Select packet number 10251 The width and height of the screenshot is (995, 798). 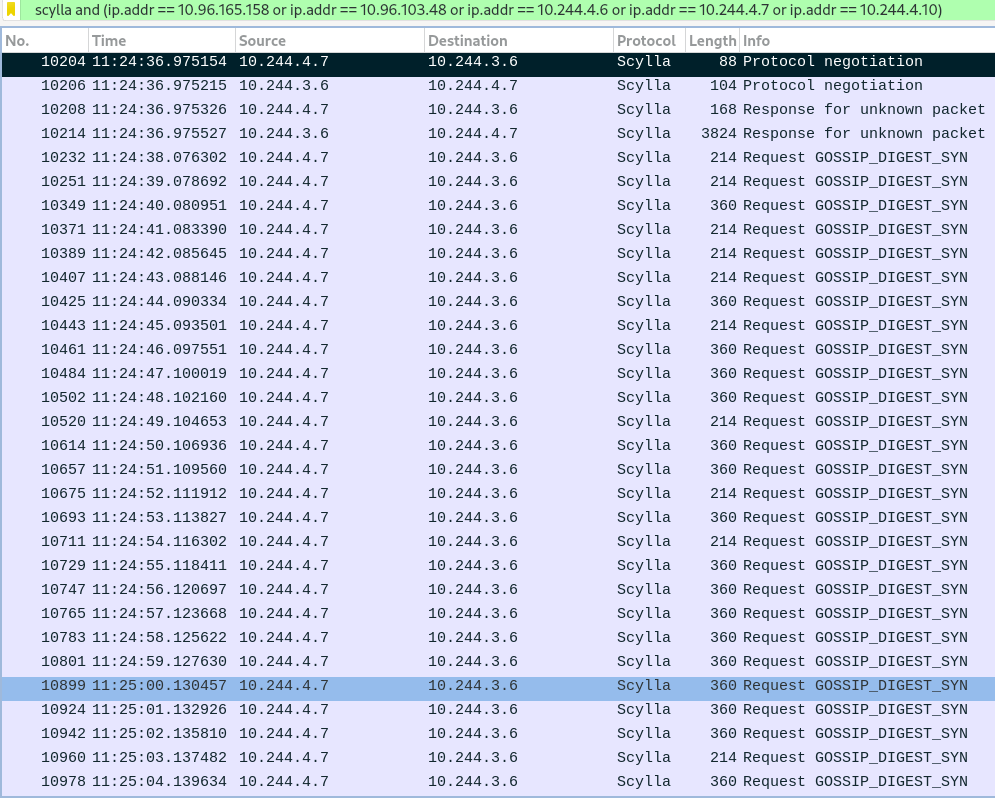[498, 182]
